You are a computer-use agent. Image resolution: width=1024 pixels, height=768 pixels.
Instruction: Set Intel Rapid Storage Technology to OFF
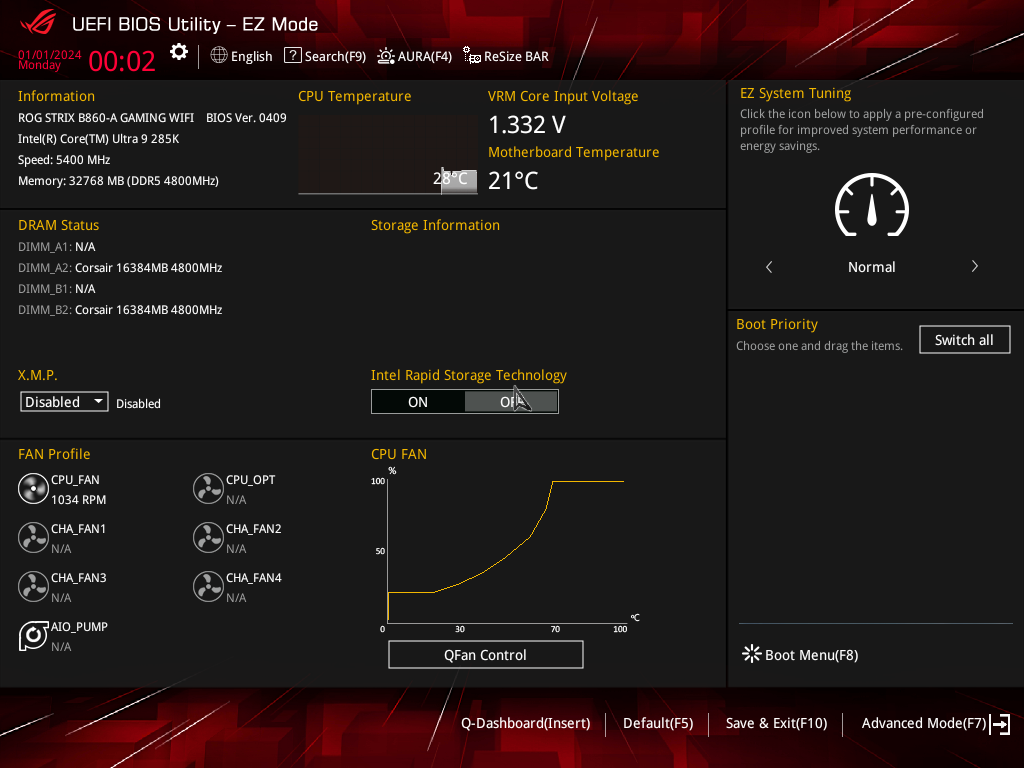pos(511,402)
